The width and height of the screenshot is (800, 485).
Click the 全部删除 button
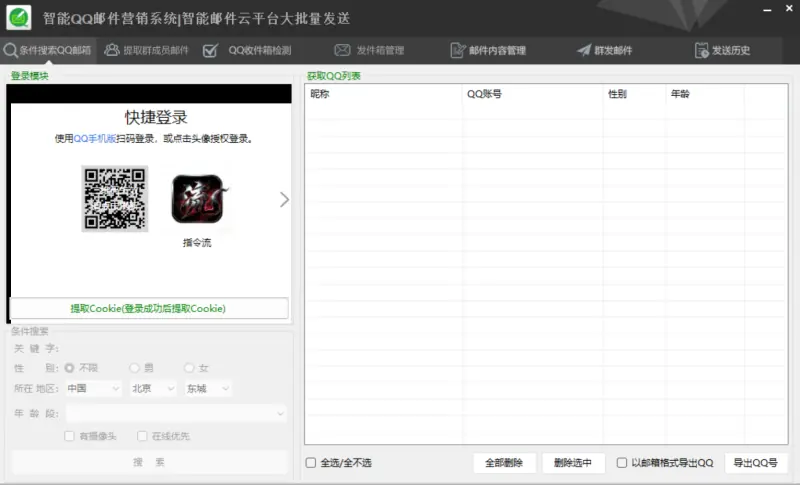pyautogui.click(x=504, y=463)
